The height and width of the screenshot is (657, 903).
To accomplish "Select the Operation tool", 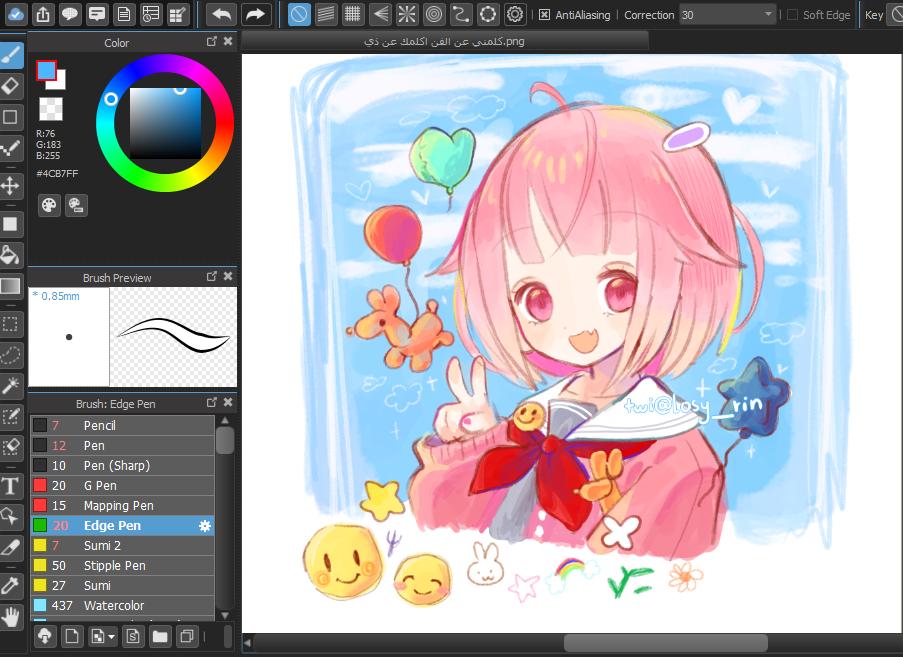I will click(10, 517).
